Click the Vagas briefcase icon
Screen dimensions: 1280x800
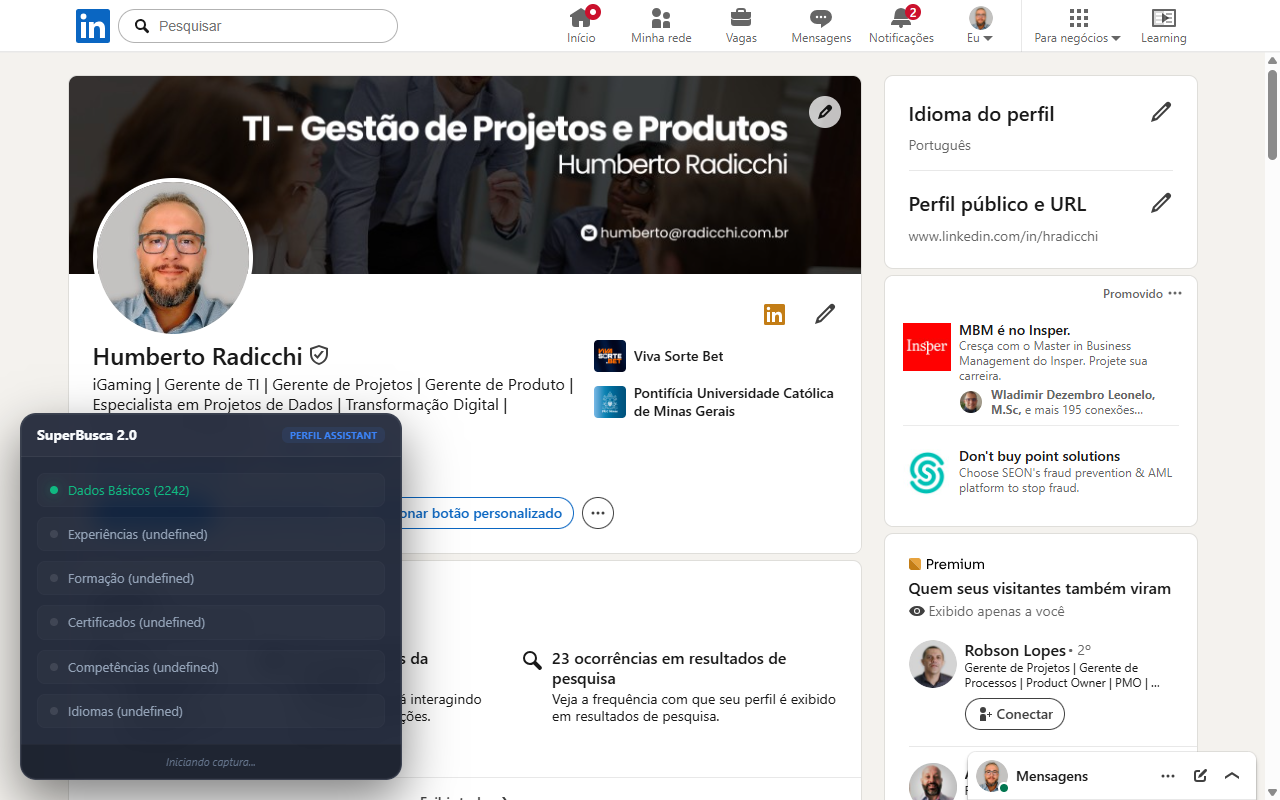coord(740,18)
